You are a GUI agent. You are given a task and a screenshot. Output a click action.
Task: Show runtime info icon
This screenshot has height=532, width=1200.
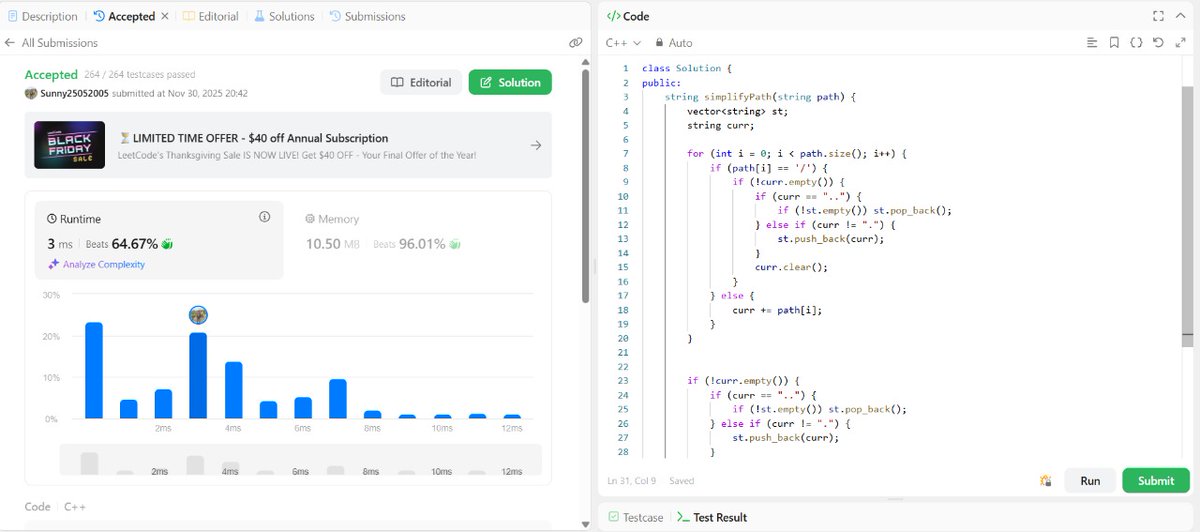tap(265, 217)
